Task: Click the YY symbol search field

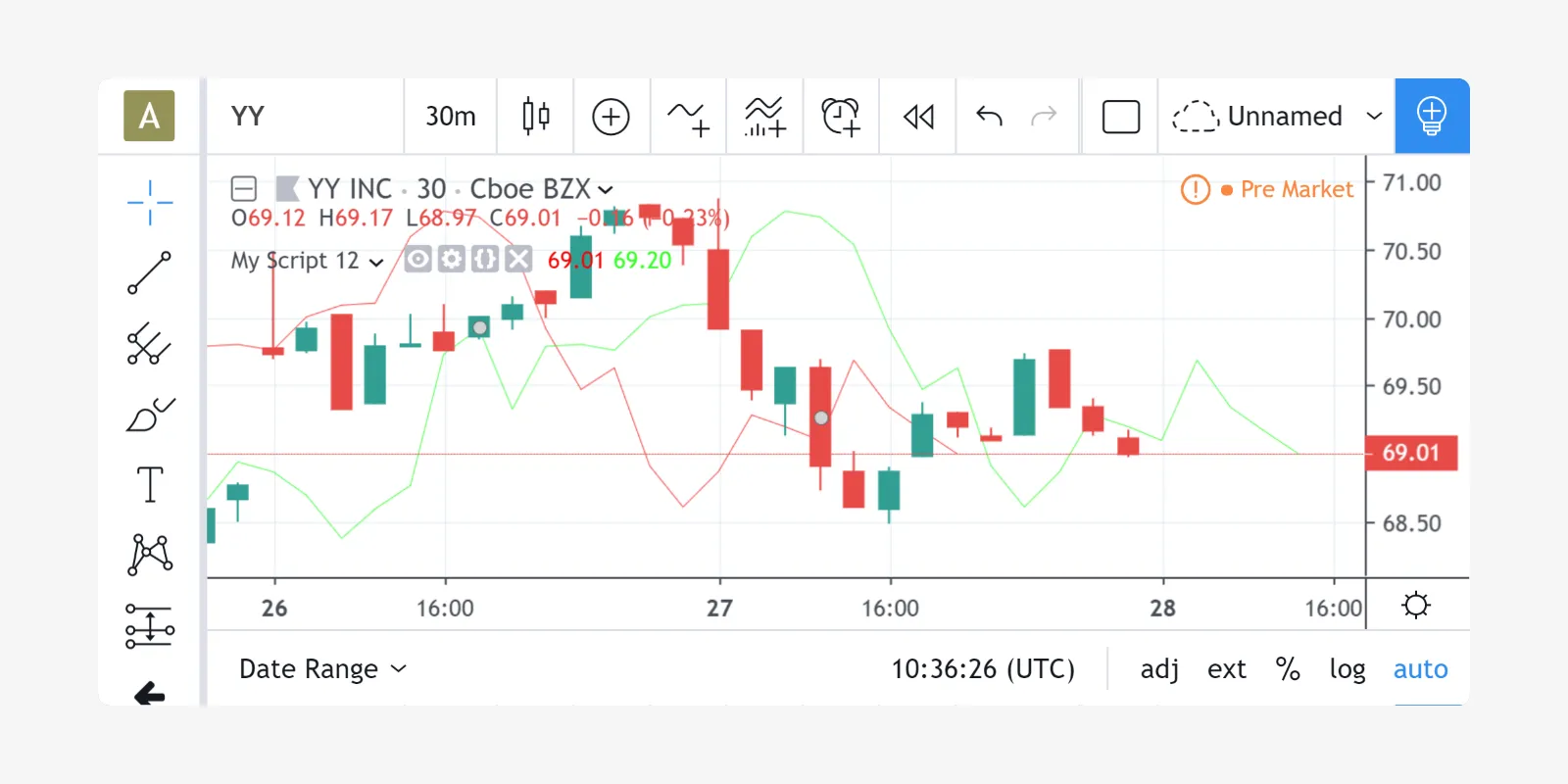Action: pos(304,117)
